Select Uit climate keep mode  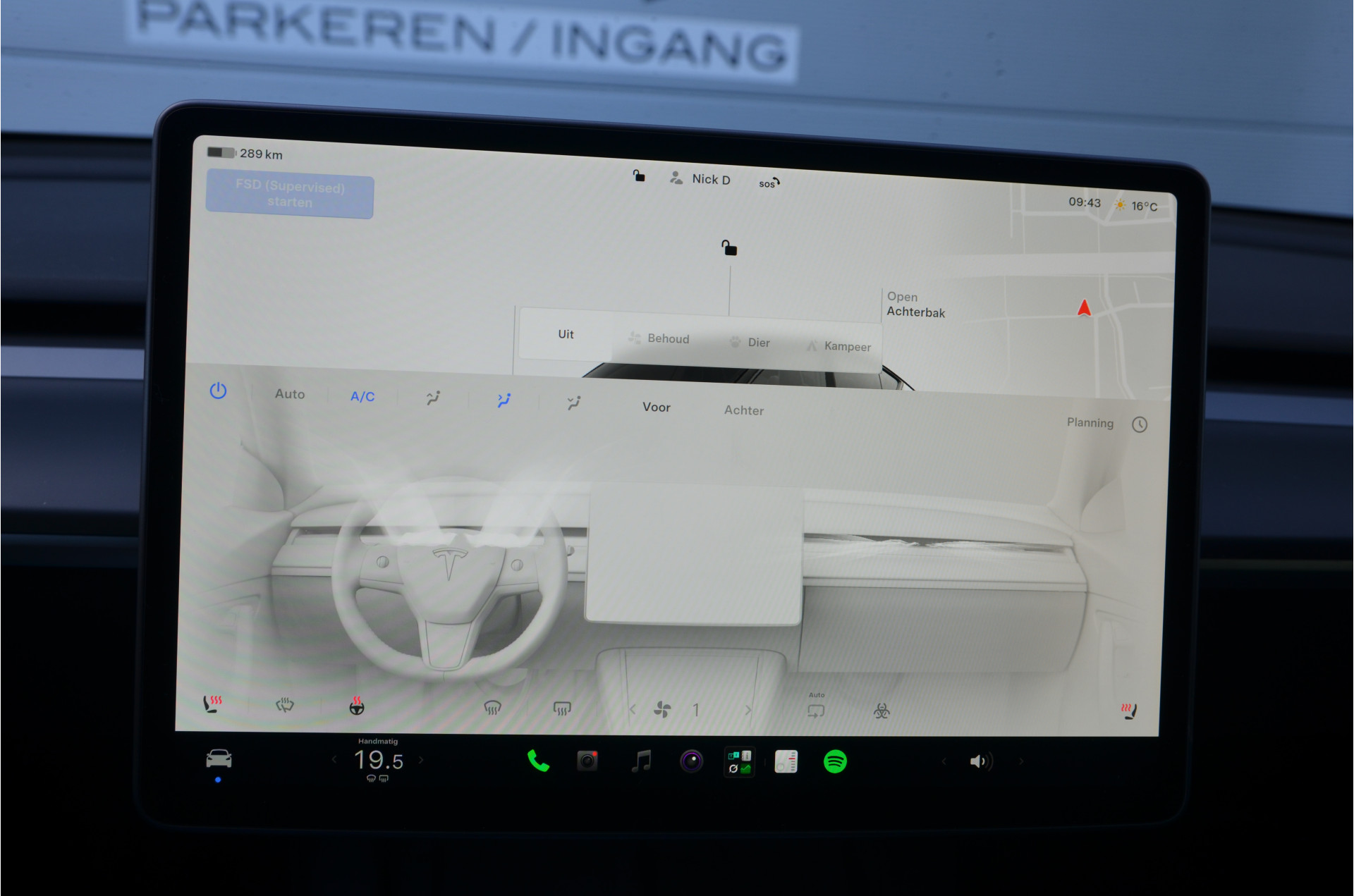[566, 334]
